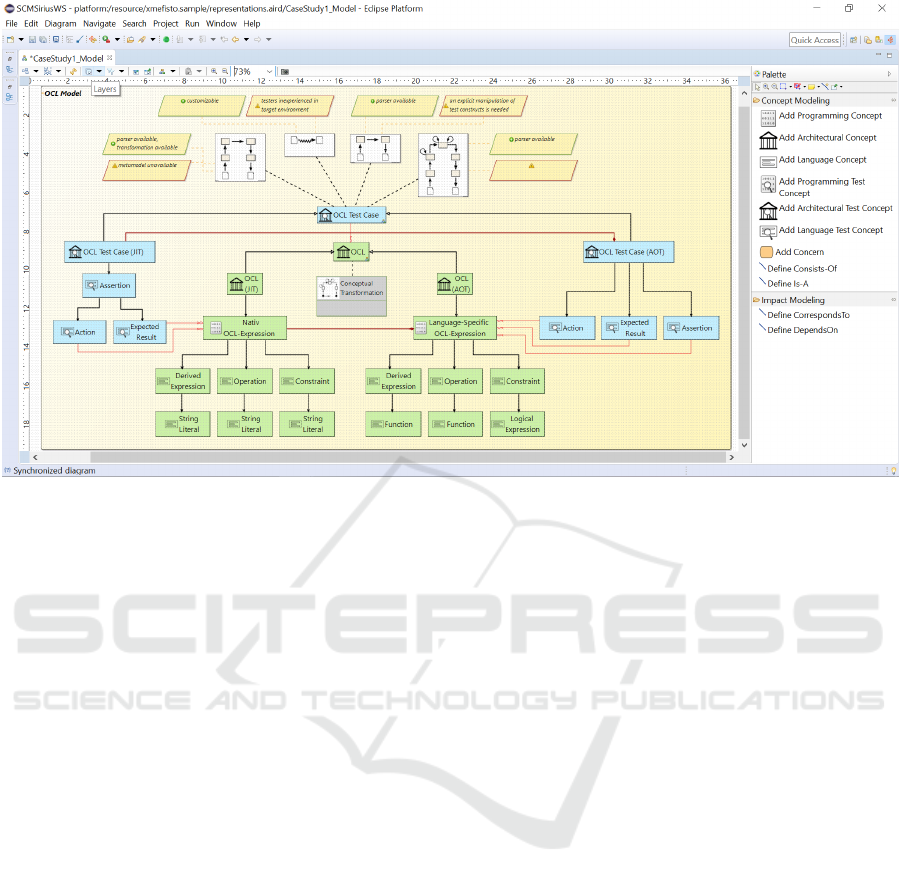This screenshot has width=901, height=884.
Task: Pick the Define DependsOn connection tool
Action: coord(800,330)
